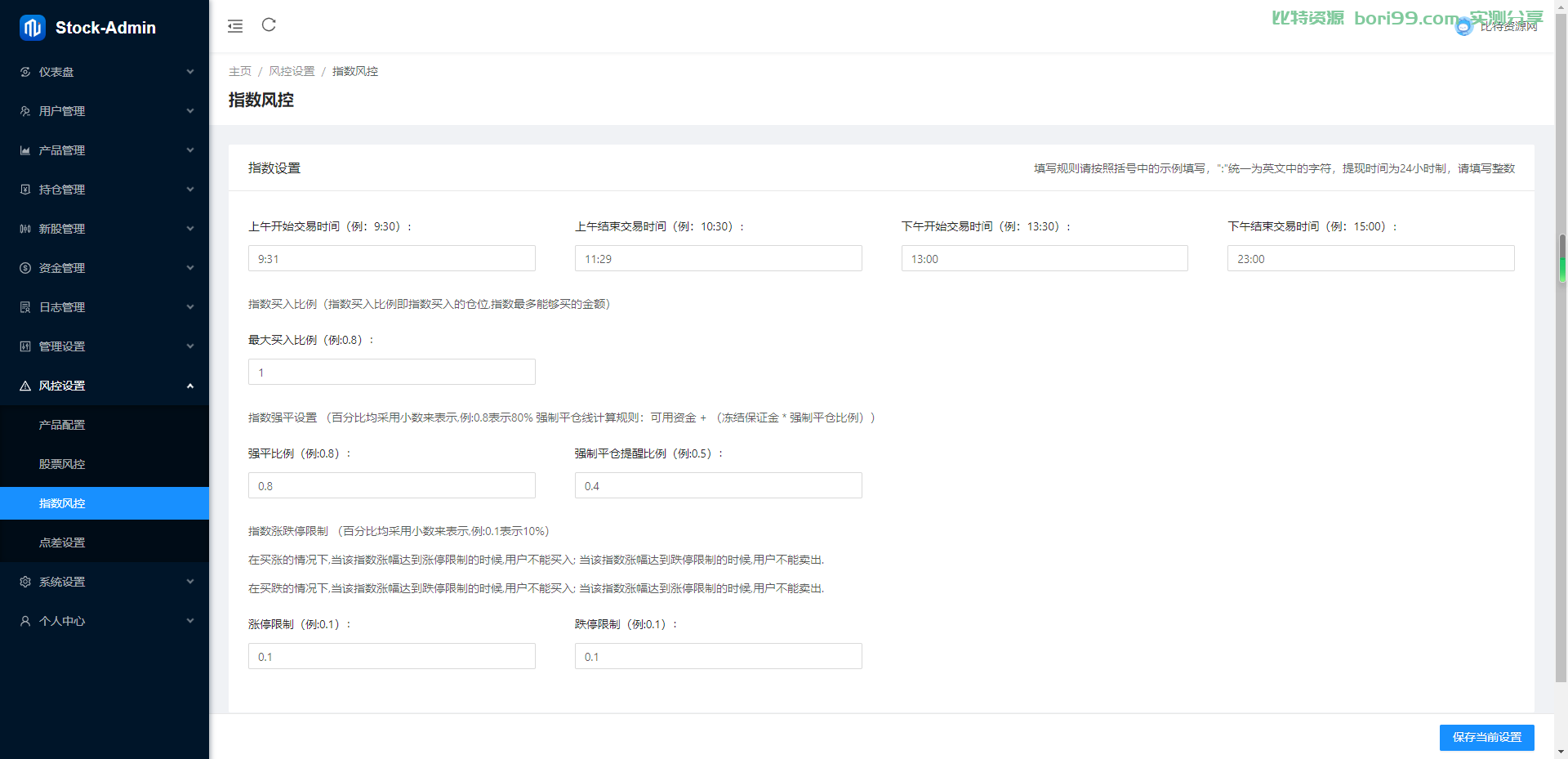Focus the 强制平仓提醒比例 input field
This screenshot has height=759, width=1568.
tap(719, 485)
